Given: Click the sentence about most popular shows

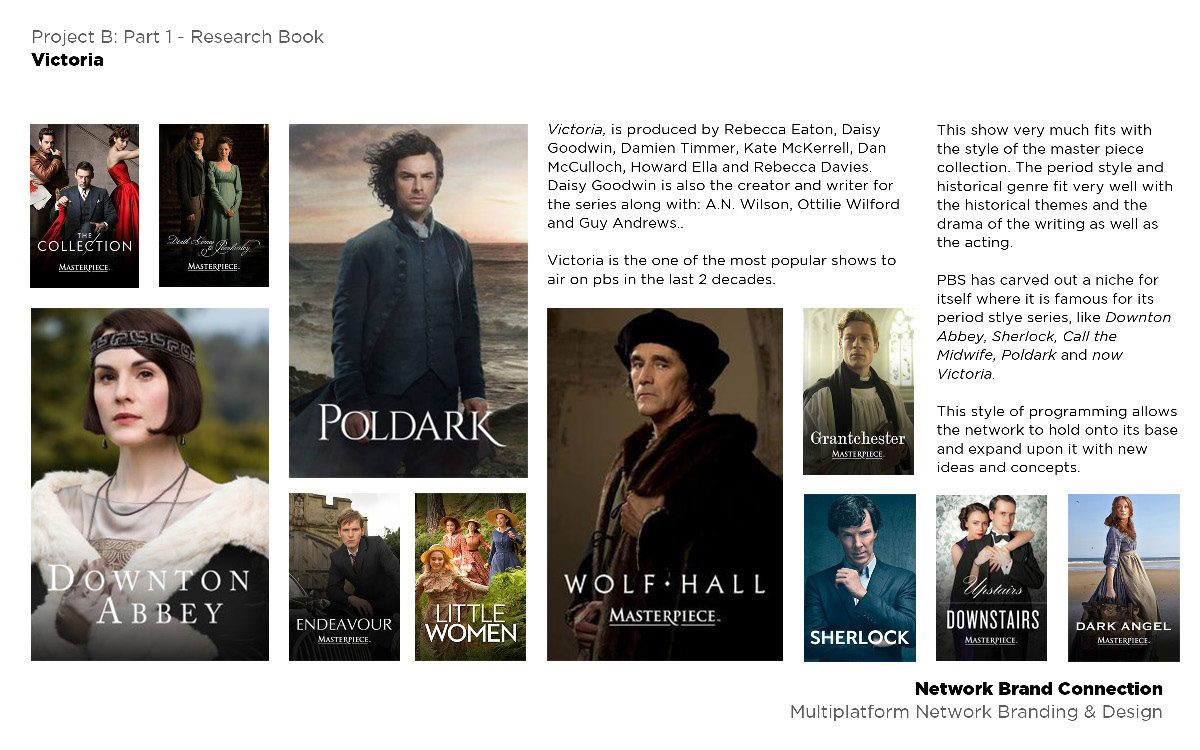Looking at the screenshot, I should point(721,270).
